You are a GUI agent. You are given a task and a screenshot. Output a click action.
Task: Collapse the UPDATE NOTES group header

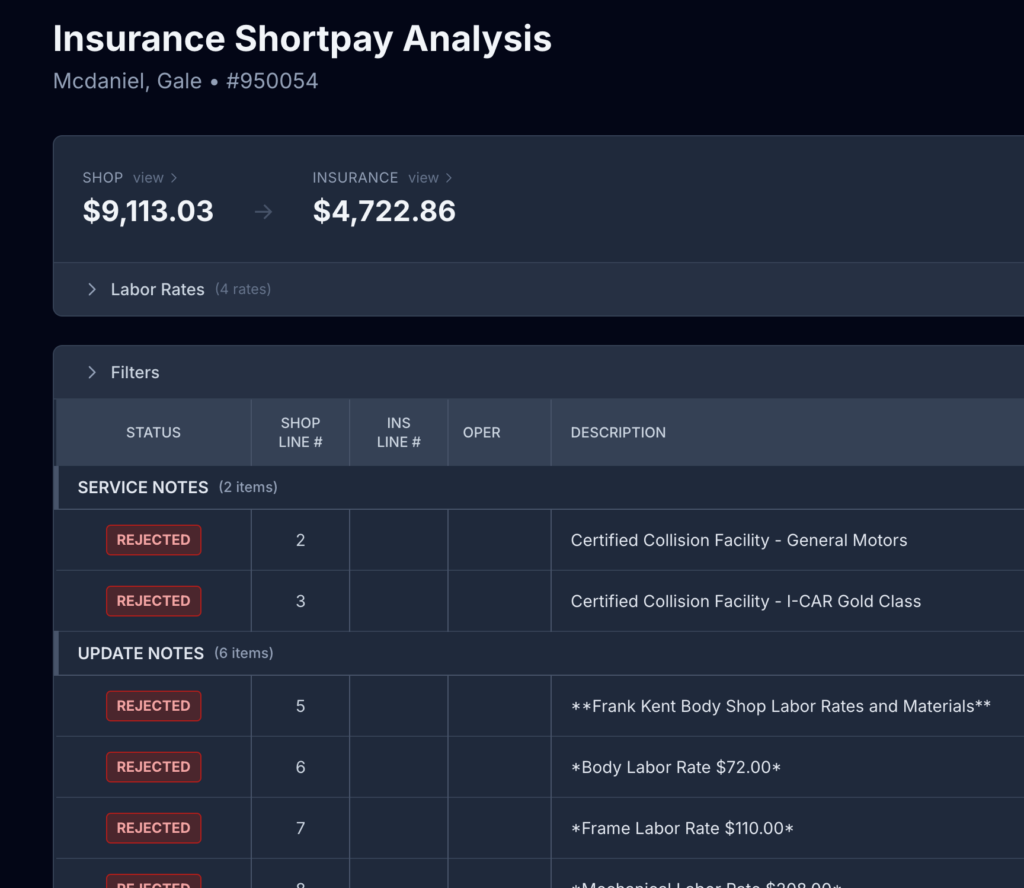(141, 653)
